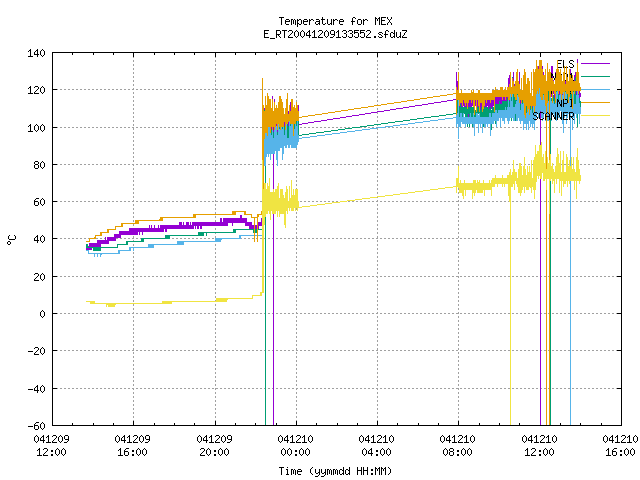
Task: Click the 40 y-axis tick label
Action: (39, 239)
